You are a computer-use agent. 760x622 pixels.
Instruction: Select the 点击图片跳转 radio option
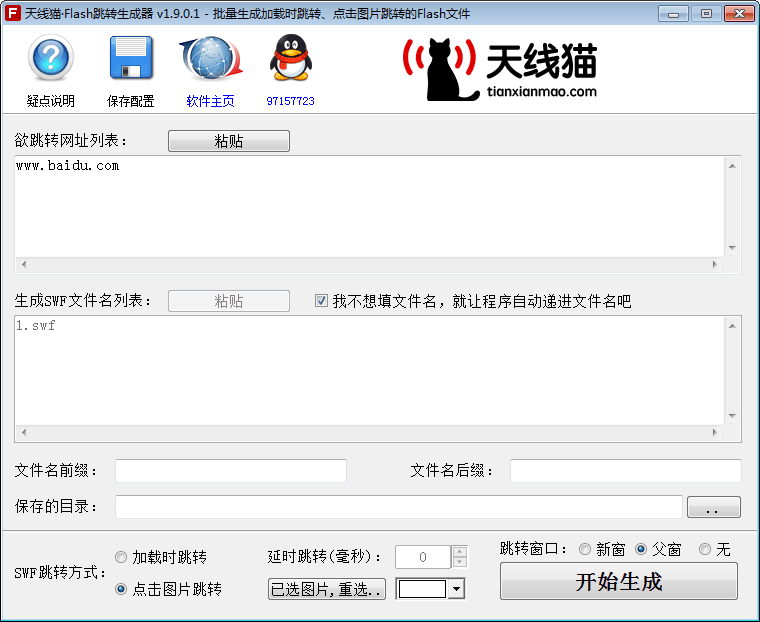[x=121, y=589]
